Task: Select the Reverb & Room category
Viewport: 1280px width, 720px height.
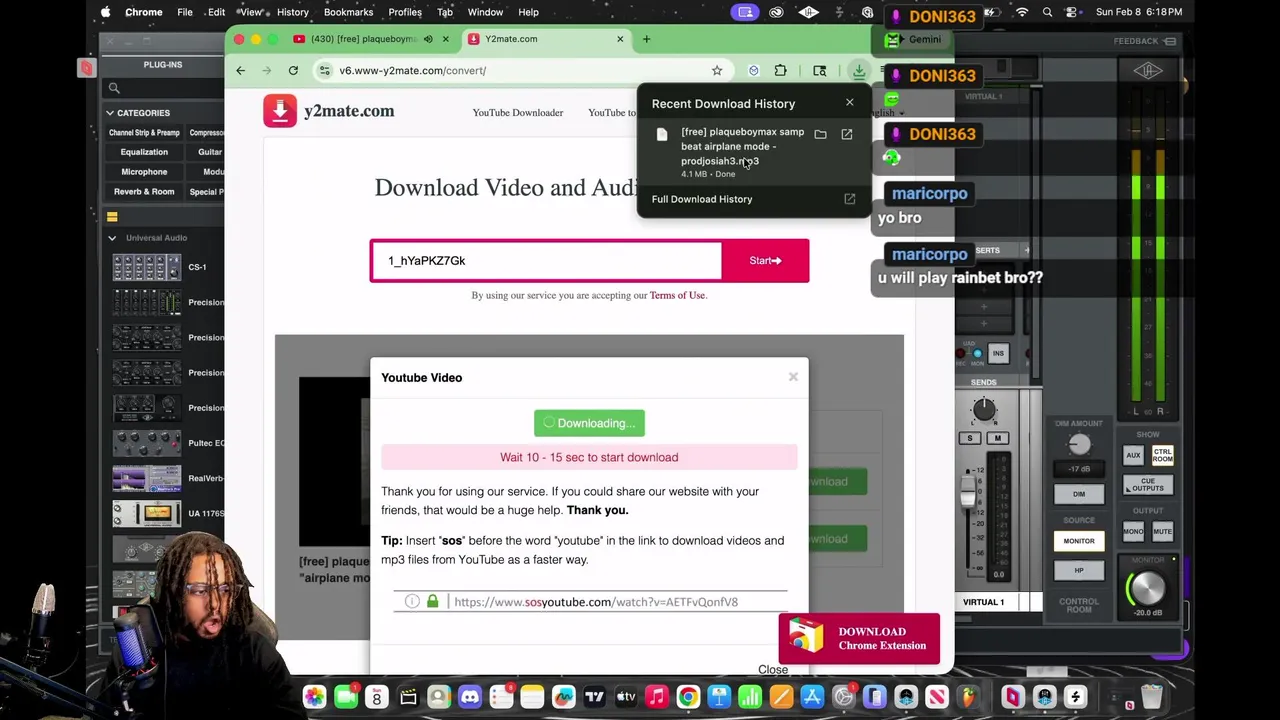Action: pyautogui.click(x=144, y=192)
